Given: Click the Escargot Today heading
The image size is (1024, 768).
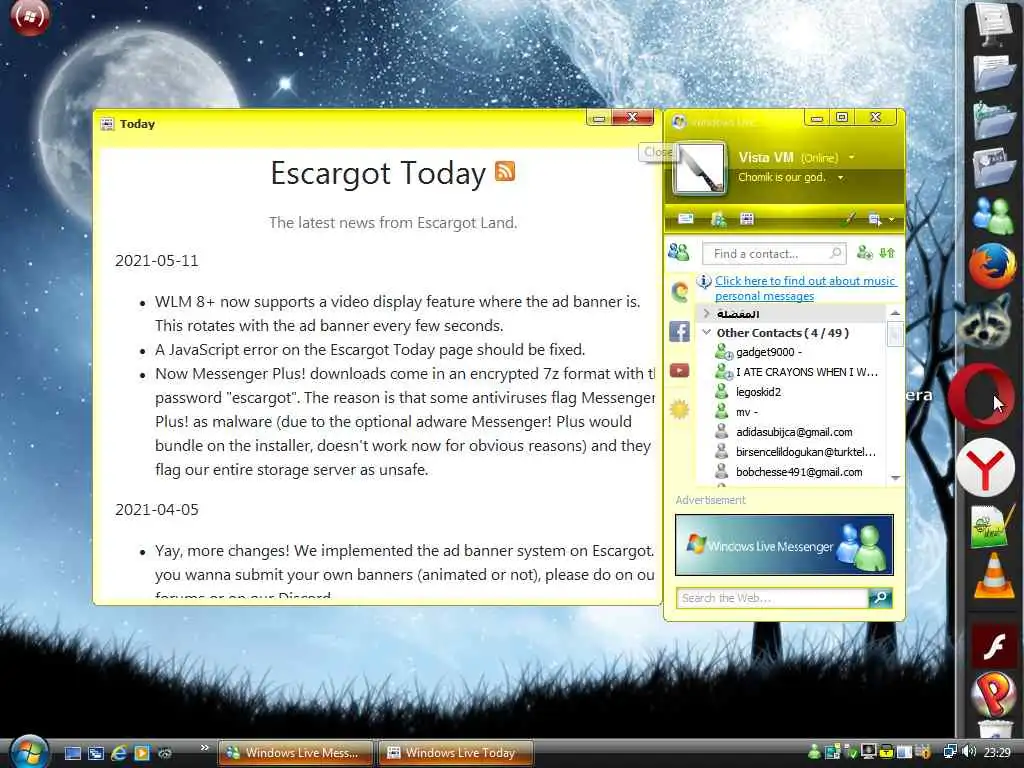Looking at the screenshot, I should pyautogui.click(x=378, y=174).
